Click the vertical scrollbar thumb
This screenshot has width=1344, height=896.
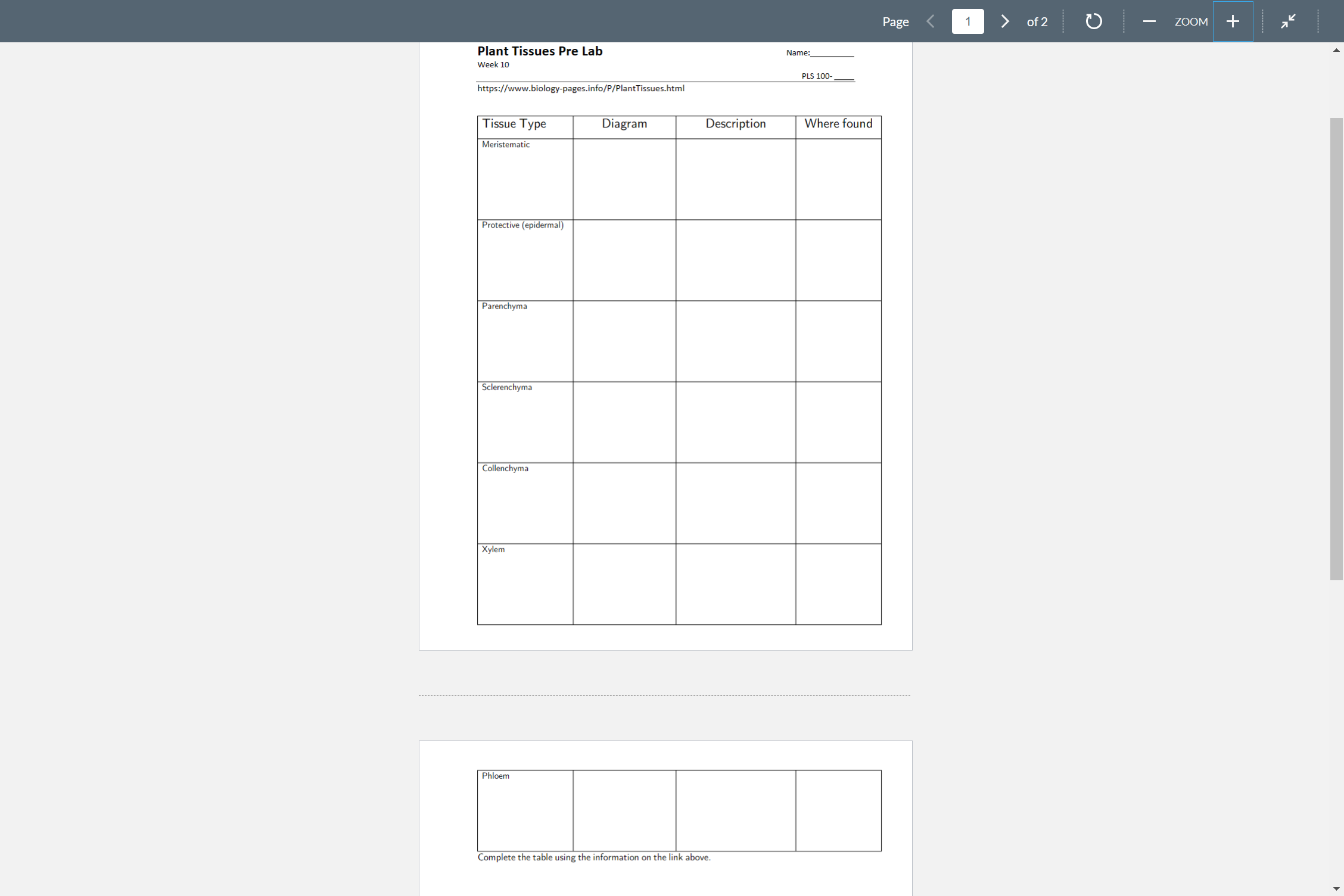pos(1336,349)
